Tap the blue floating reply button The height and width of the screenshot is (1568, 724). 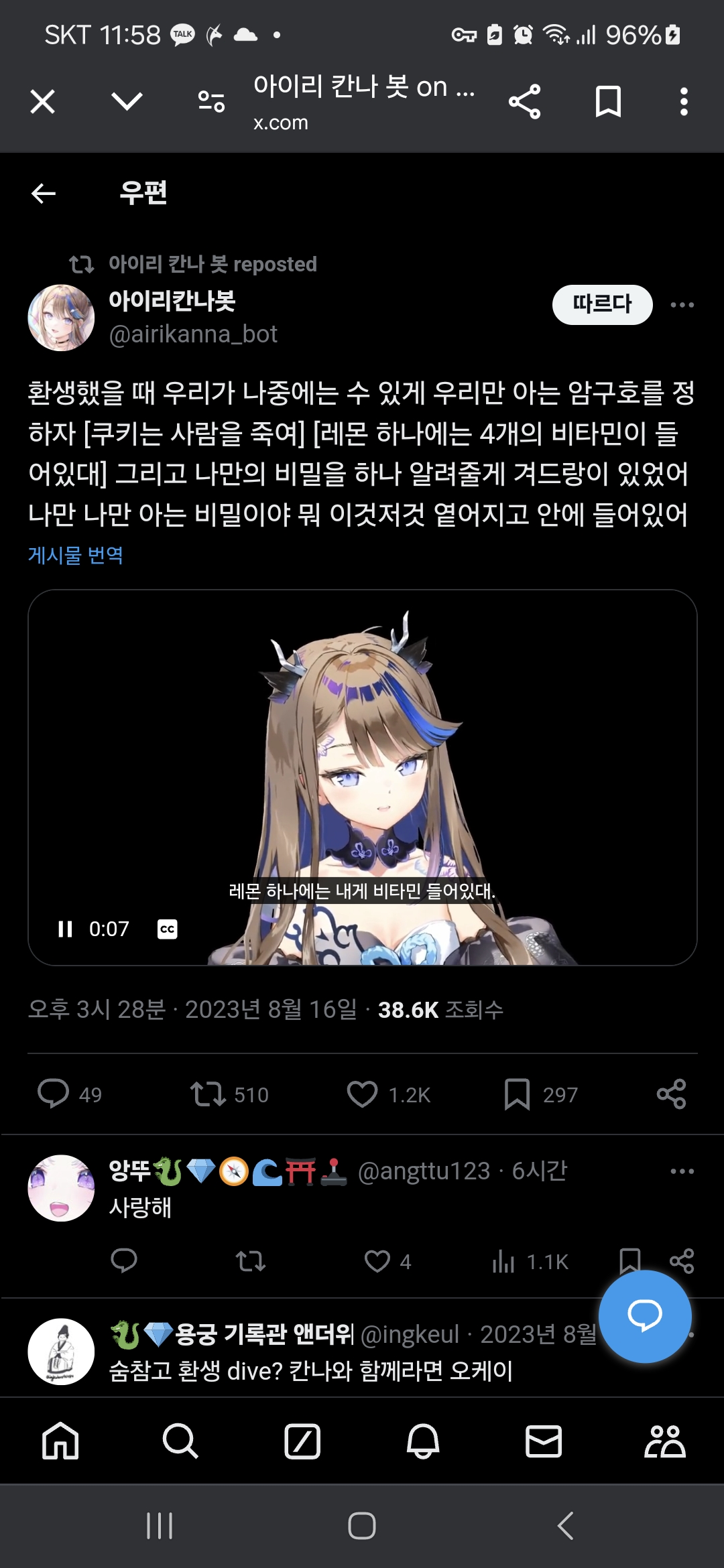point(645,1316)
